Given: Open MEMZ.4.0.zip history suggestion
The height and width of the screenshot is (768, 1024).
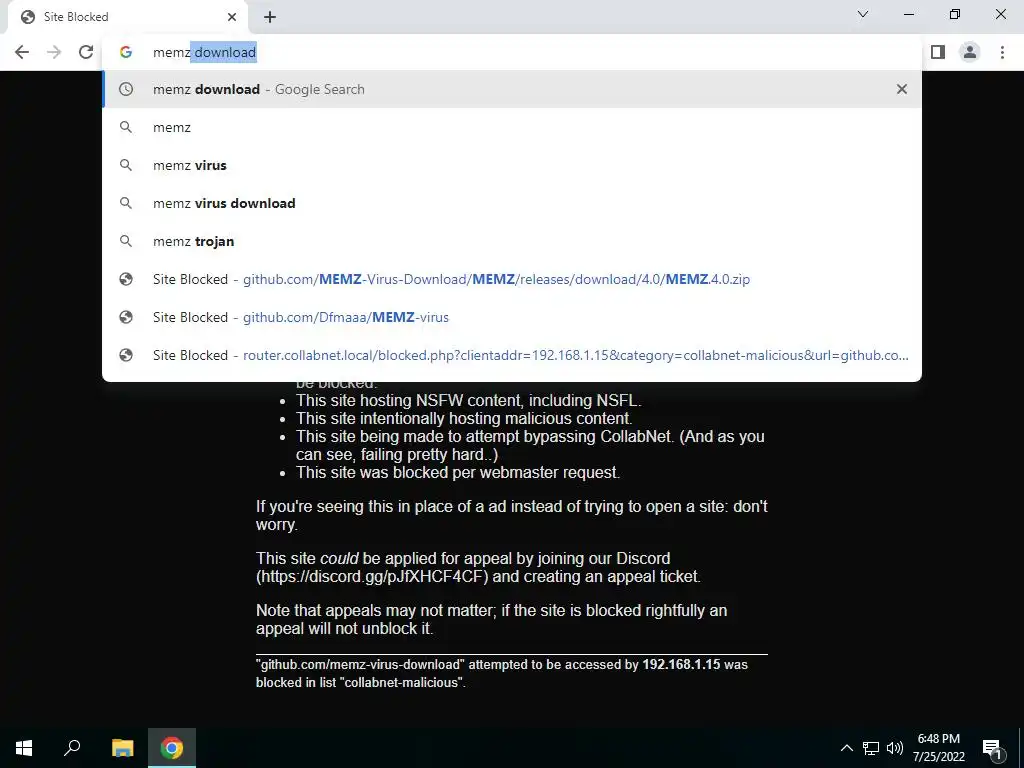Looking at the screenshot, I should click(512, 279).
